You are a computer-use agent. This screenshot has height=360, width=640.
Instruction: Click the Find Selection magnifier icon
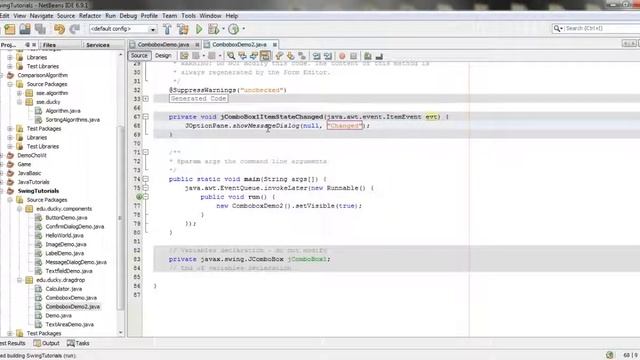click(x=231, y=56)
